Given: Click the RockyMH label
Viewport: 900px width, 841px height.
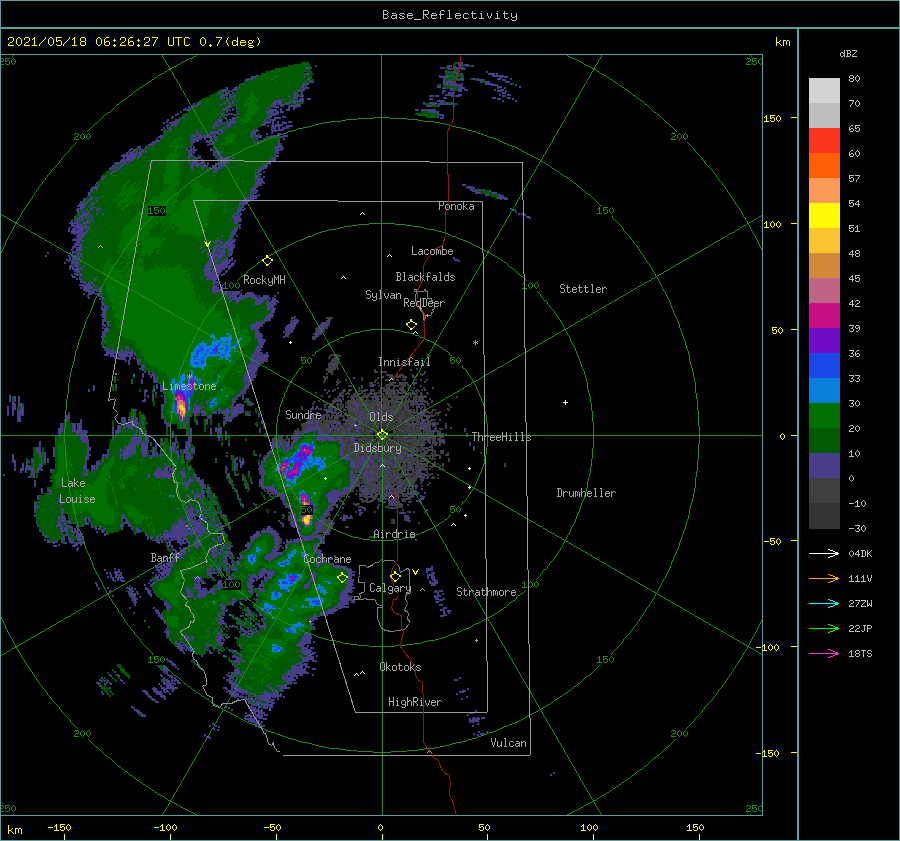Looking at the screenshot, I should point(264,280).
